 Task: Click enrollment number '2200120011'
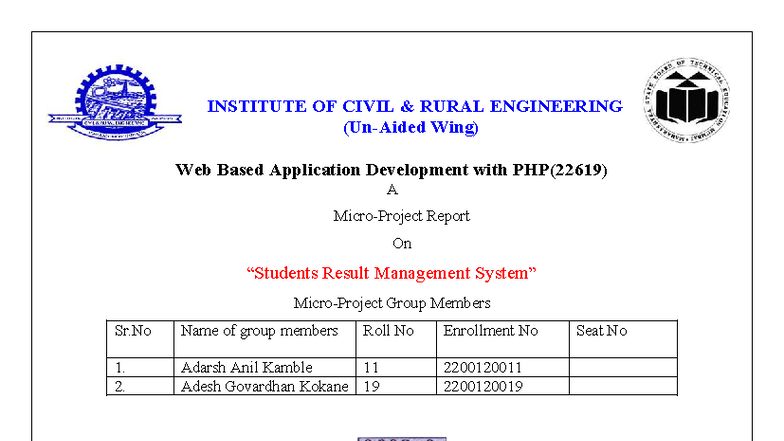[482, 368]
